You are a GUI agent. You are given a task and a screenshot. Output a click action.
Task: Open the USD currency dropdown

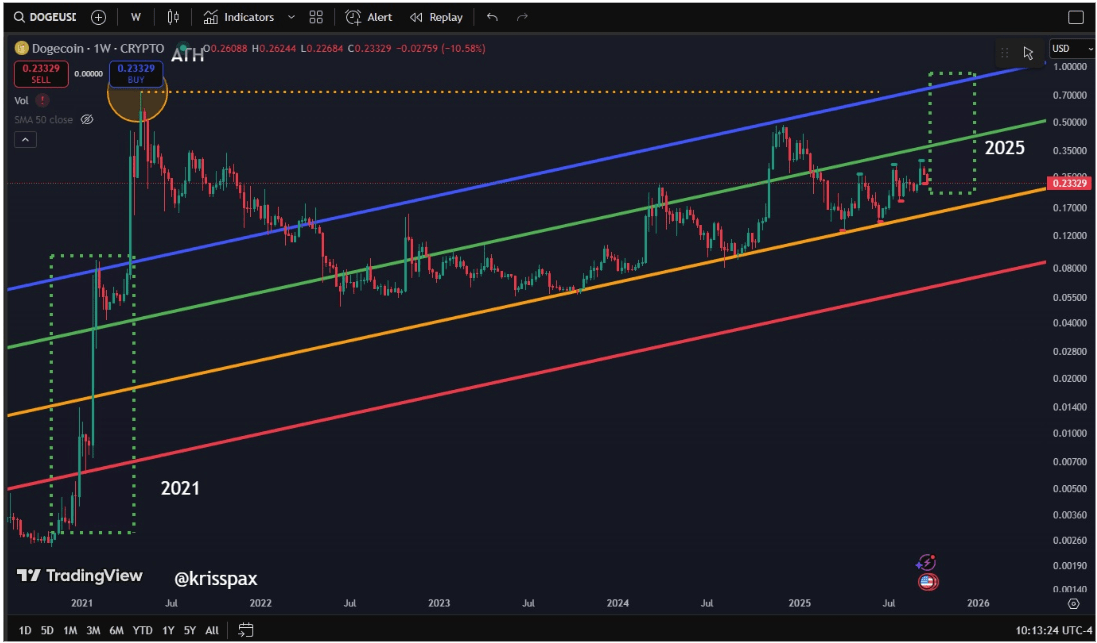coord(1071,48)
